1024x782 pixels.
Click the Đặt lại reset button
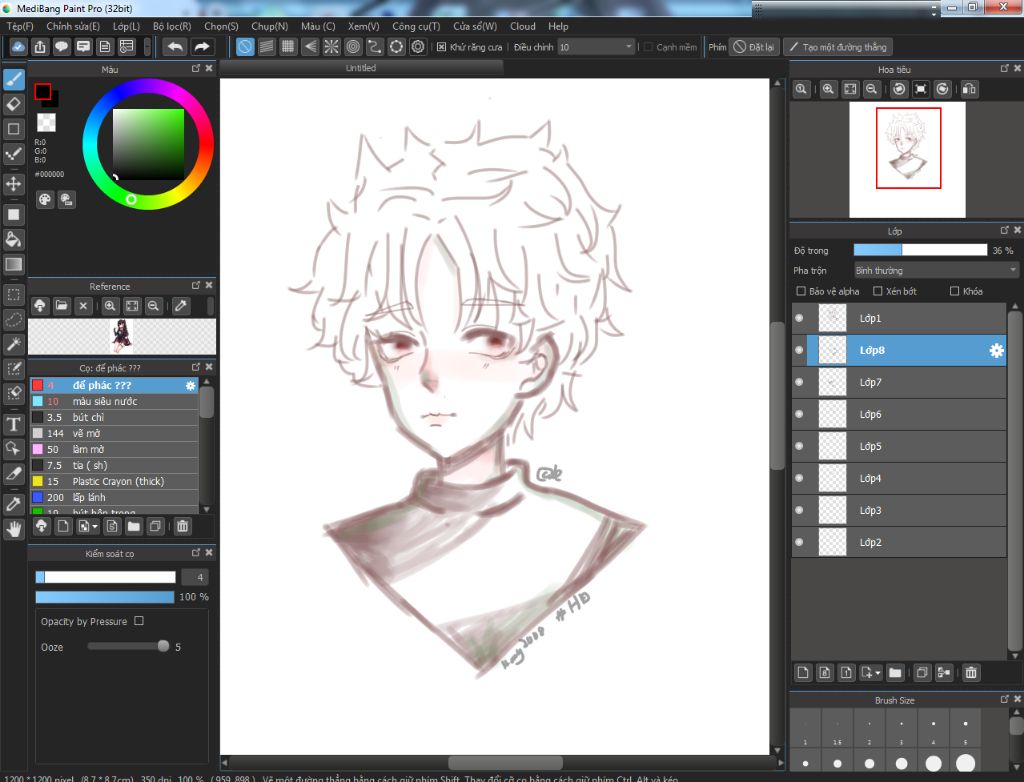754,47
